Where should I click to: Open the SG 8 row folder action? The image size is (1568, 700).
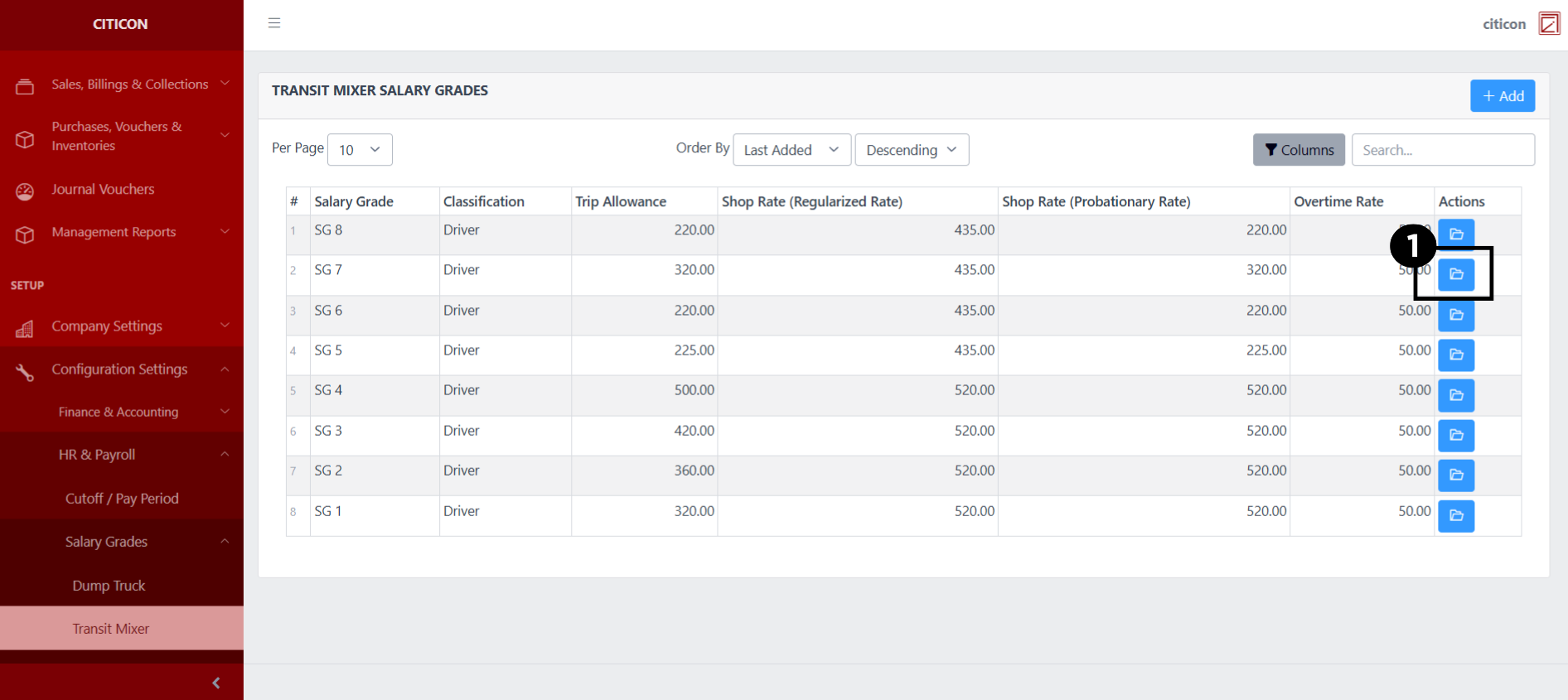1456,234
